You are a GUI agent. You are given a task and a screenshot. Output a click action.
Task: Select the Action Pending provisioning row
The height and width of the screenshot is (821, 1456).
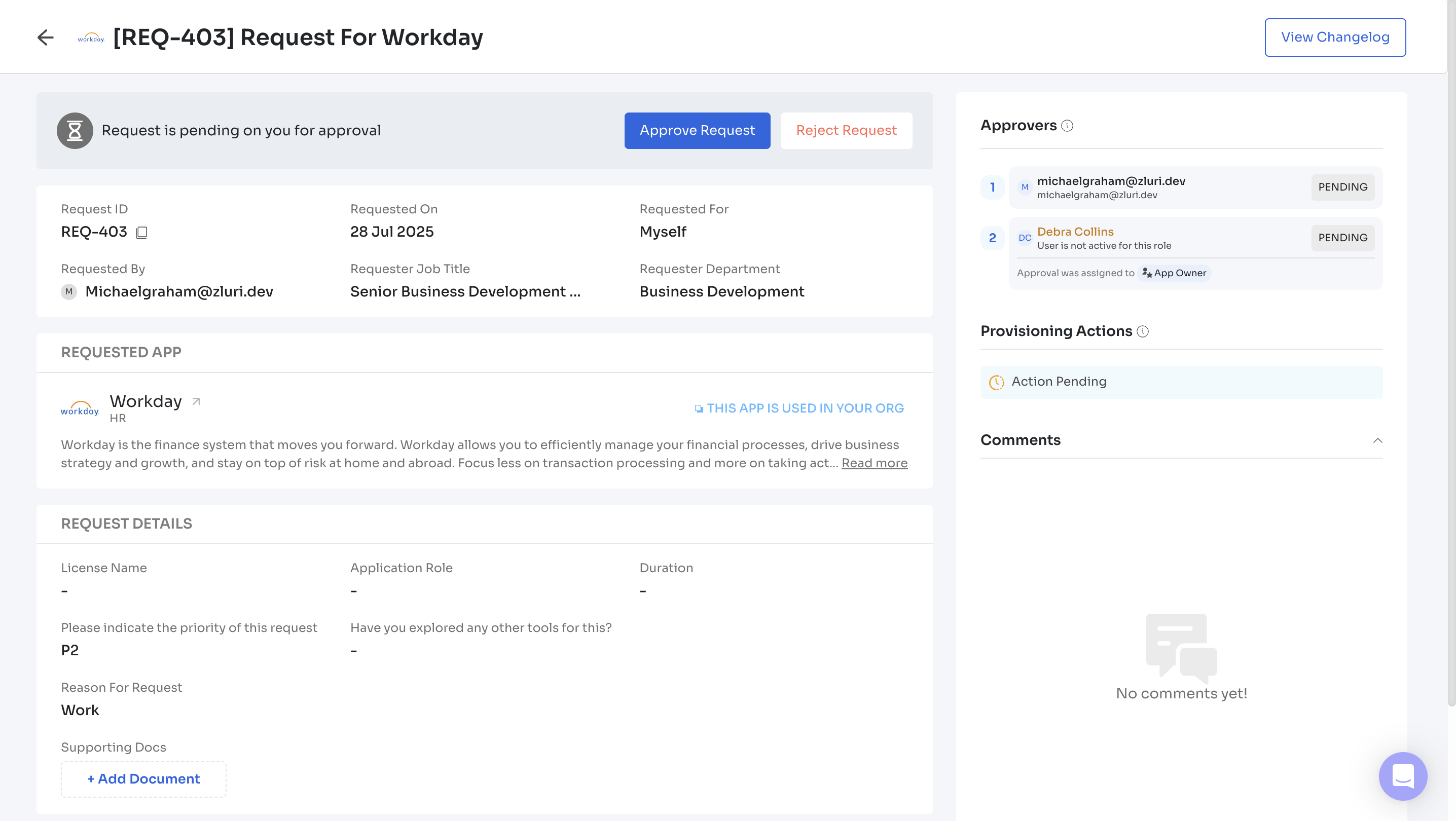coord(1181,382)
